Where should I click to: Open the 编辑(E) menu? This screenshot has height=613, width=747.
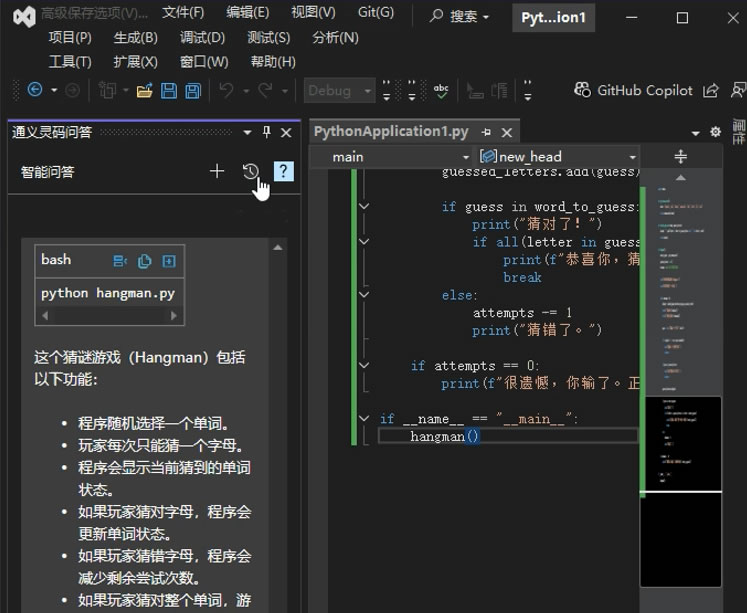247,13
